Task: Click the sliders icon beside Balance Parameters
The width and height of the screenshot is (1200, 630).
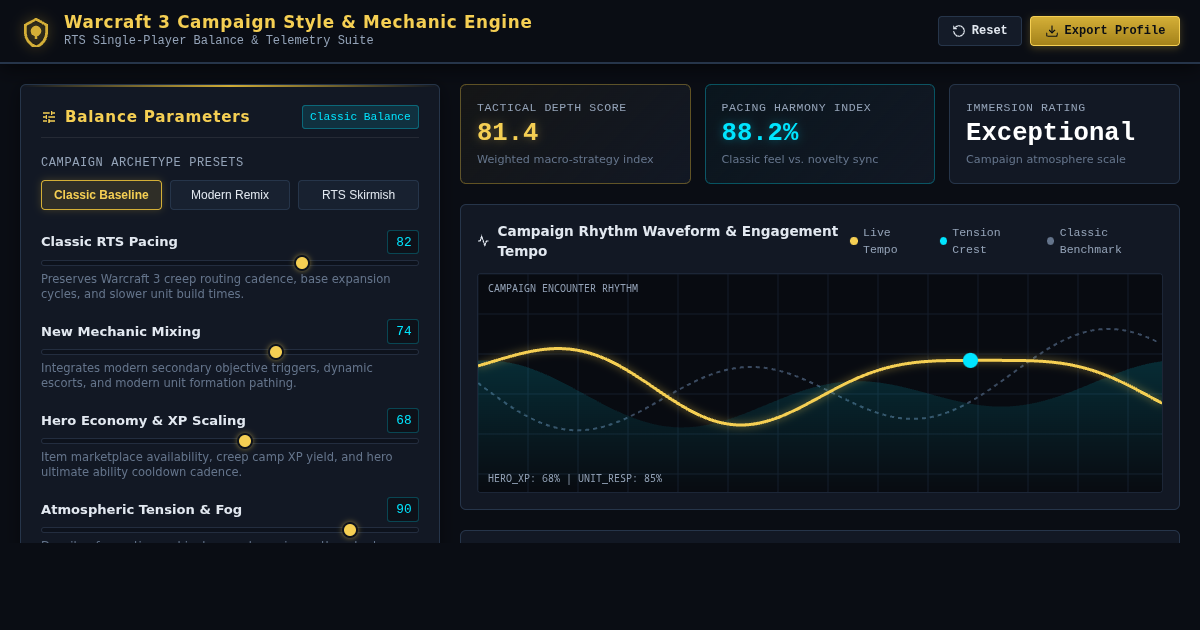Action: point(49,117)
